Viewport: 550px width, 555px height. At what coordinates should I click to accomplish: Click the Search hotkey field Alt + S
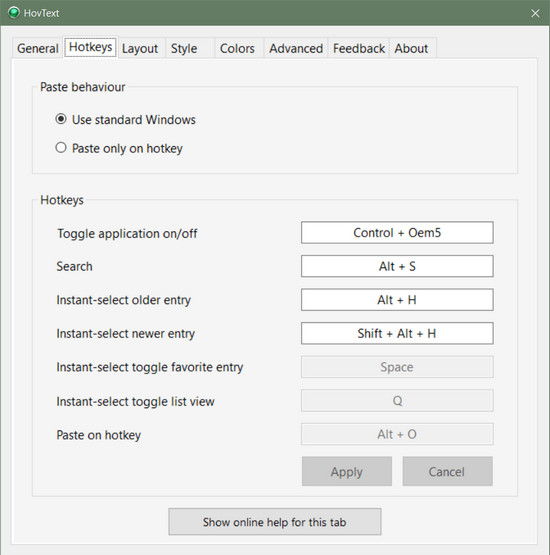click(x=397, y=266)
